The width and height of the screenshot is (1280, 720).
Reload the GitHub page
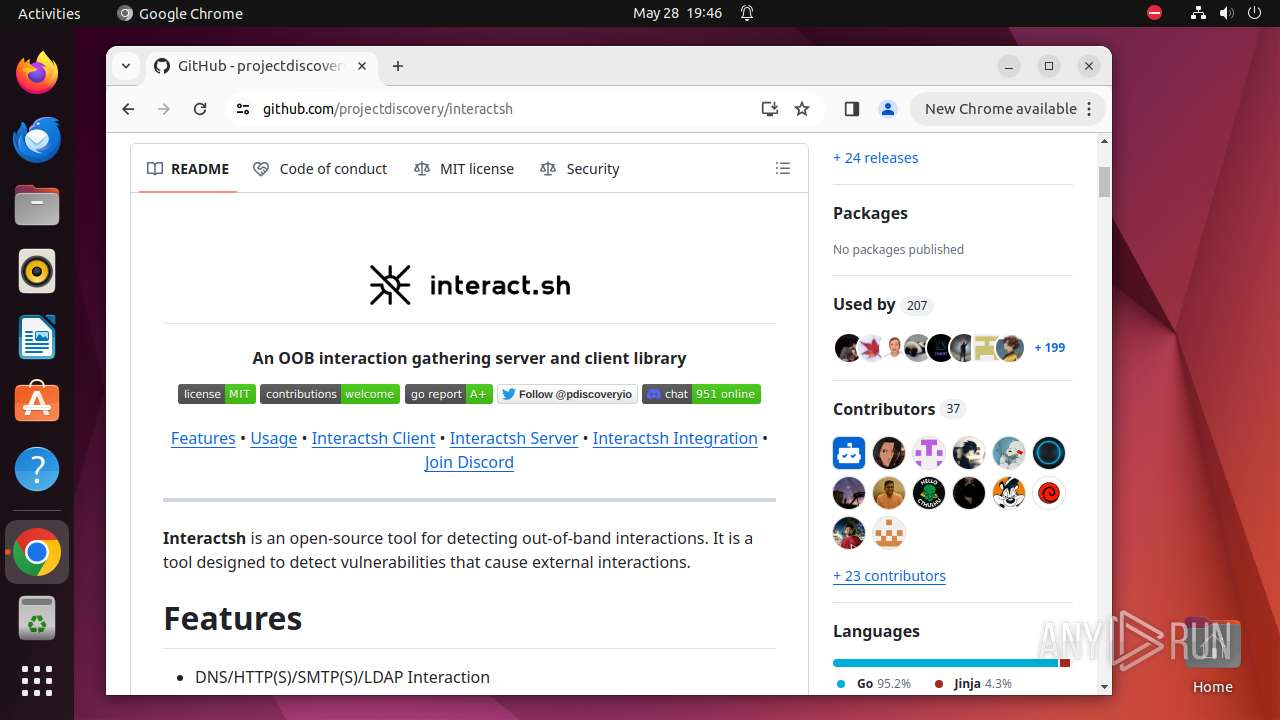(200, 109)
